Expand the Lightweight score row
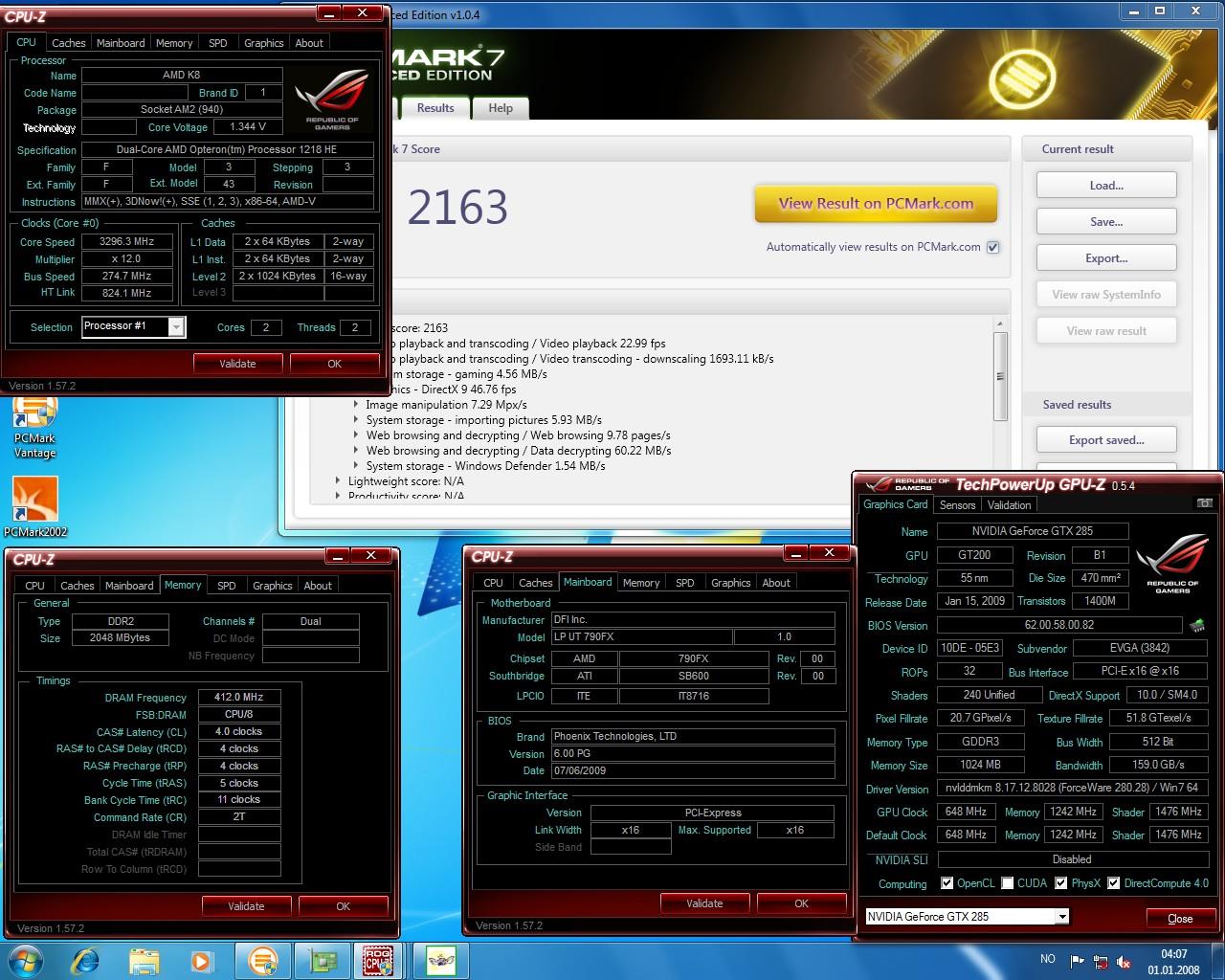This screenshot has width=1225, height=980. 338,481
